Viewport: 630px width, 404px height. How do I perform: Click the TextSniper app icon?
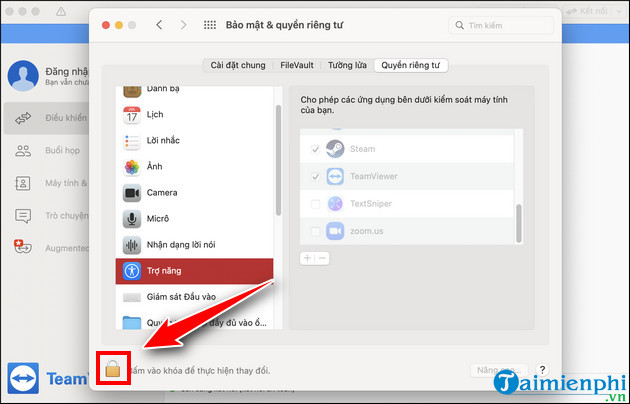point(335,204)
